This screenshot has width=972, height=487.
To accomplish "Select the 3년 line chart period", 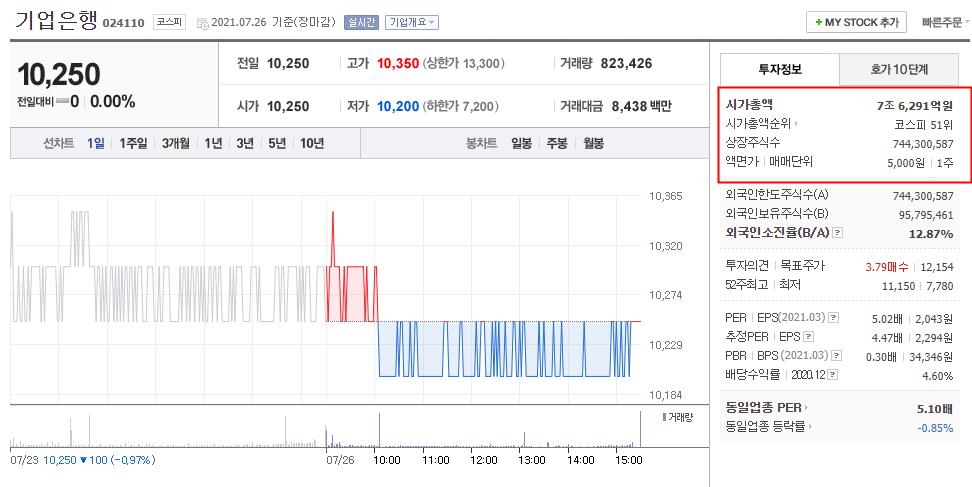I will pyautogui.click(x=245, y=143).
